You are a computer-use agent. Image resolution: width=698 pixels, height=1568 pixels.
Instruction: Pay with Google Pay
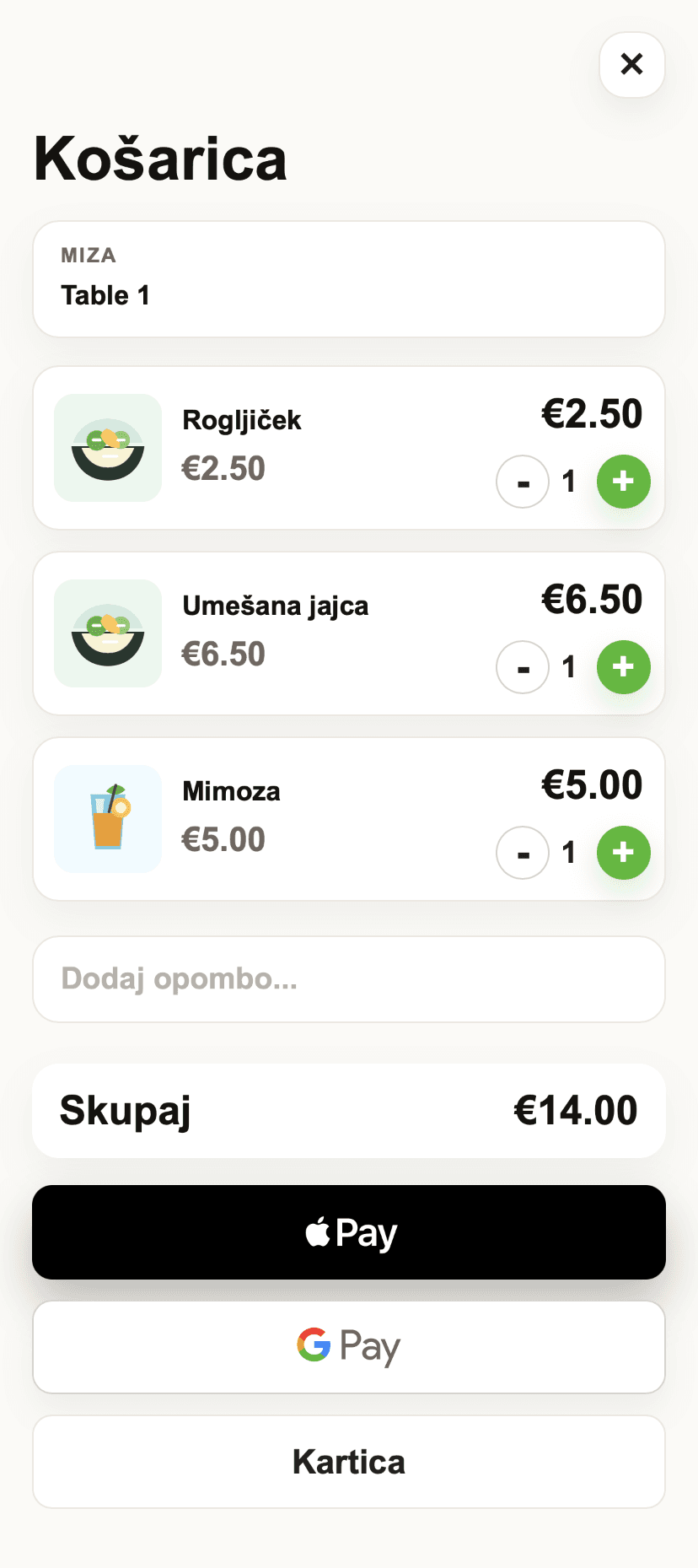[x=349, y=1347]
